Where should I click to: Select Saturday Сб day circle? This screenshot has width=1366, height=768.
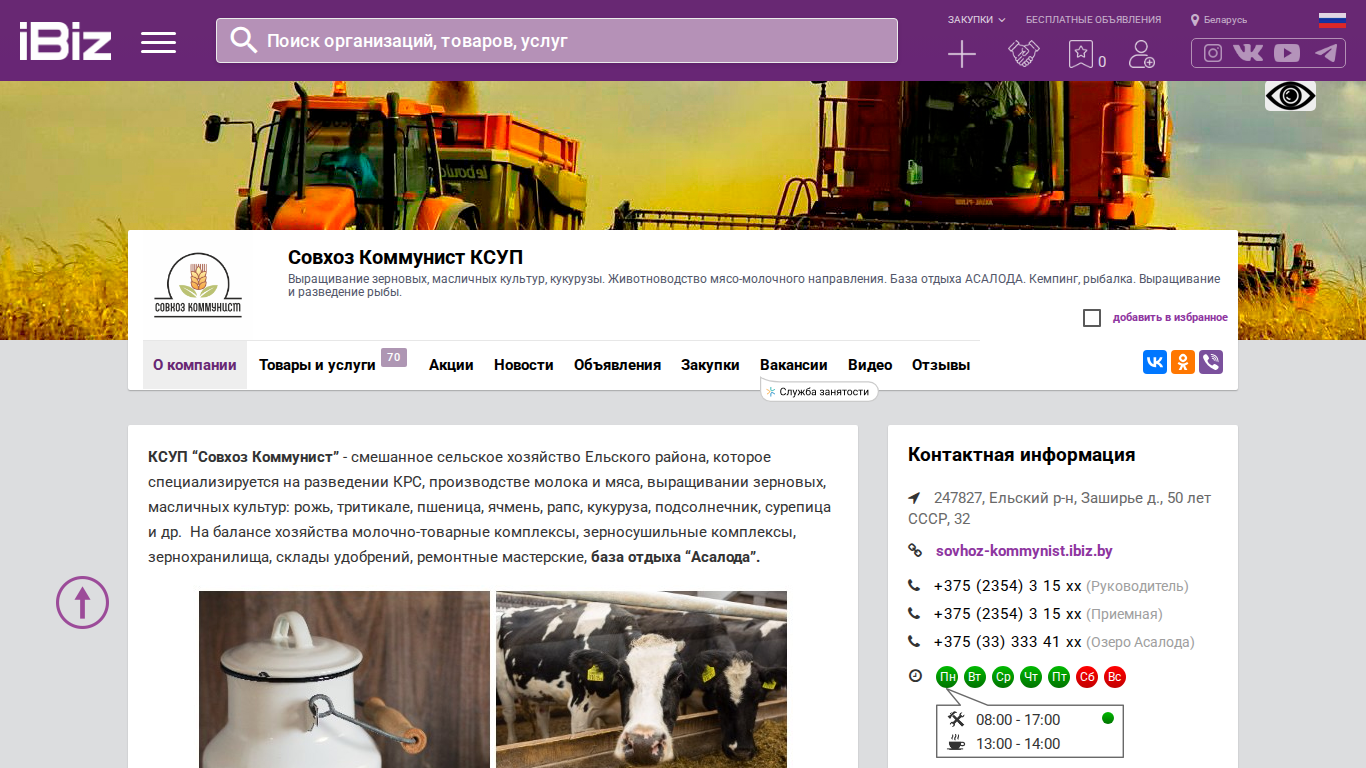(x=1087, y=677)
